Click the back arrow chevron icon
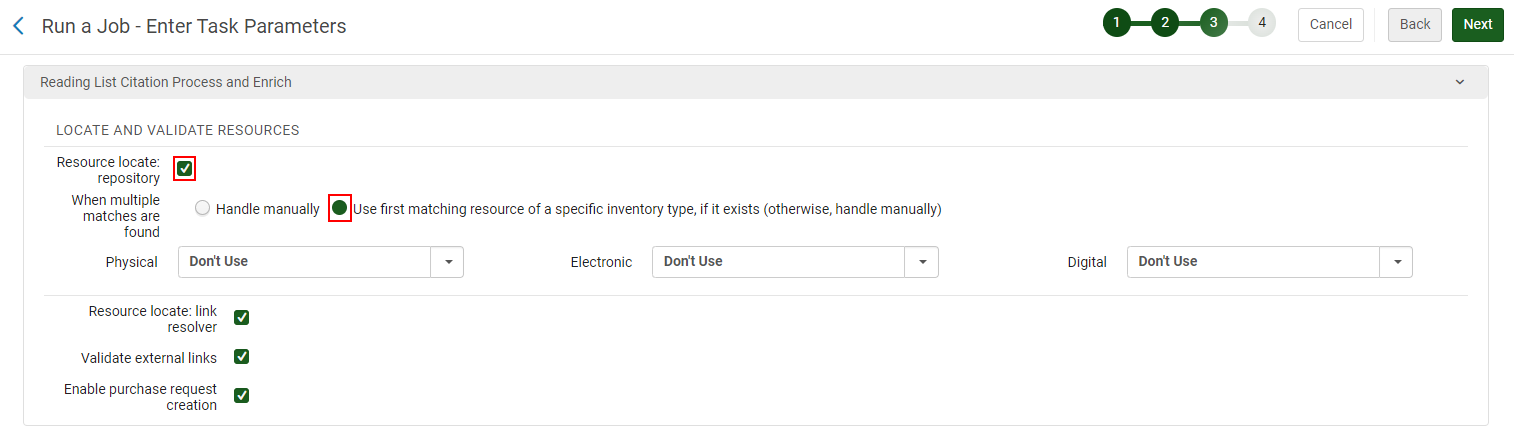1514x442 pixels. [18, 26]
